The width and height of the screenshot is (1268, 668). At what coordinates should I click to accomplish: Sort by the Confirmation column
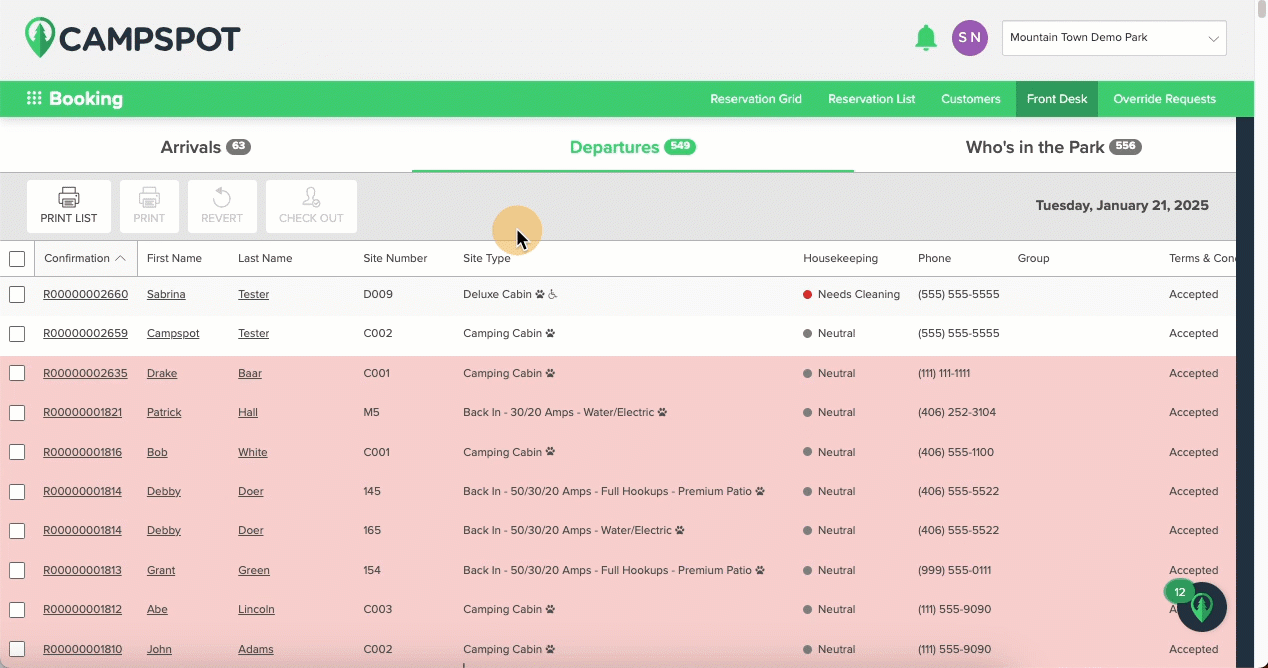85,258
